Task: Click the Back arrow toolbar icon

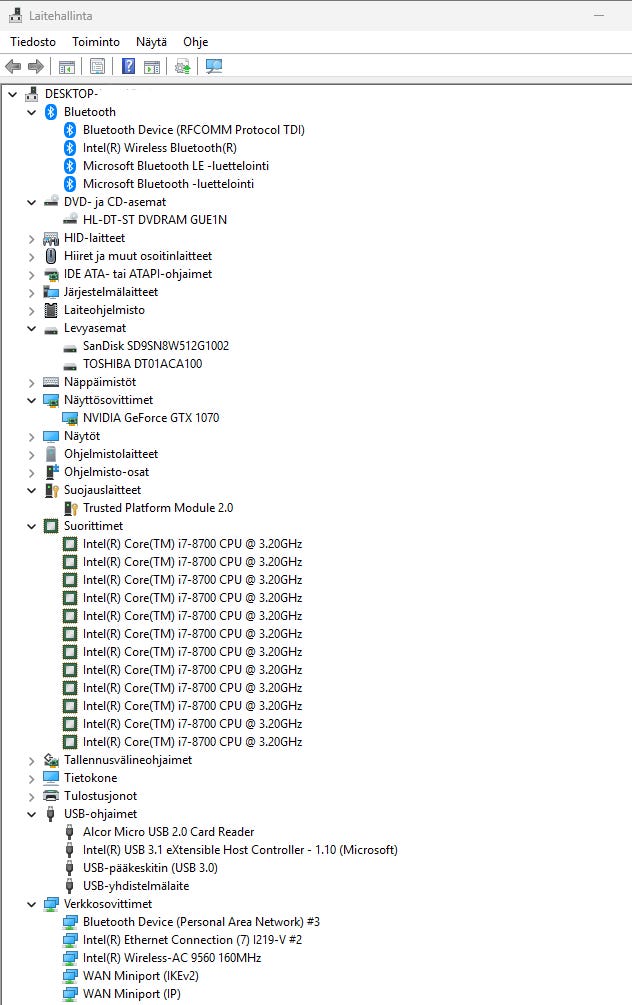Action: [13, 66]
